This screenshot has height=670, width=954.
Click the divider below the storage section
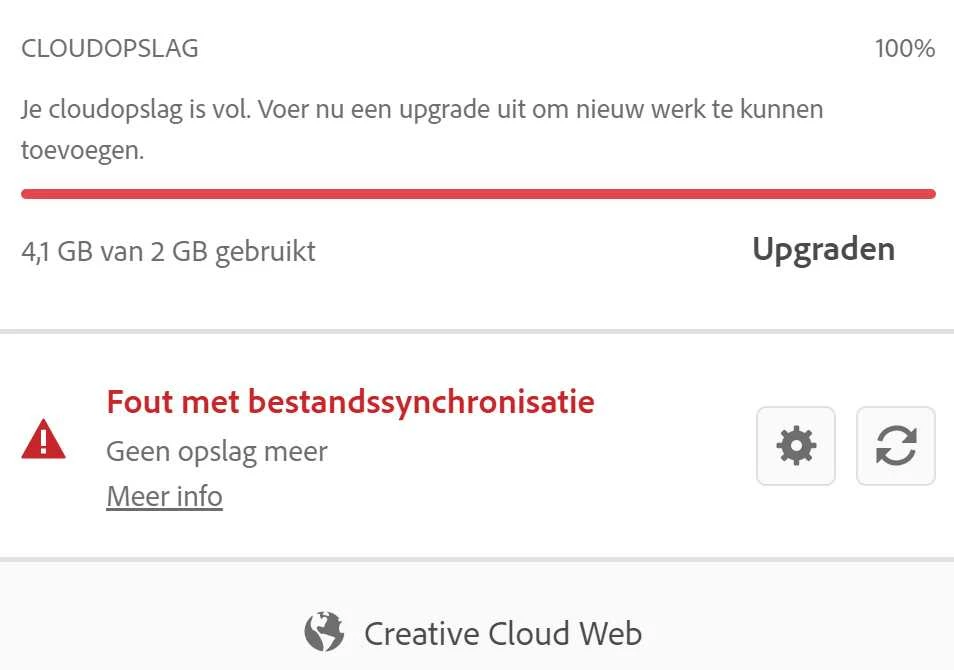click(x=477, y=332)
